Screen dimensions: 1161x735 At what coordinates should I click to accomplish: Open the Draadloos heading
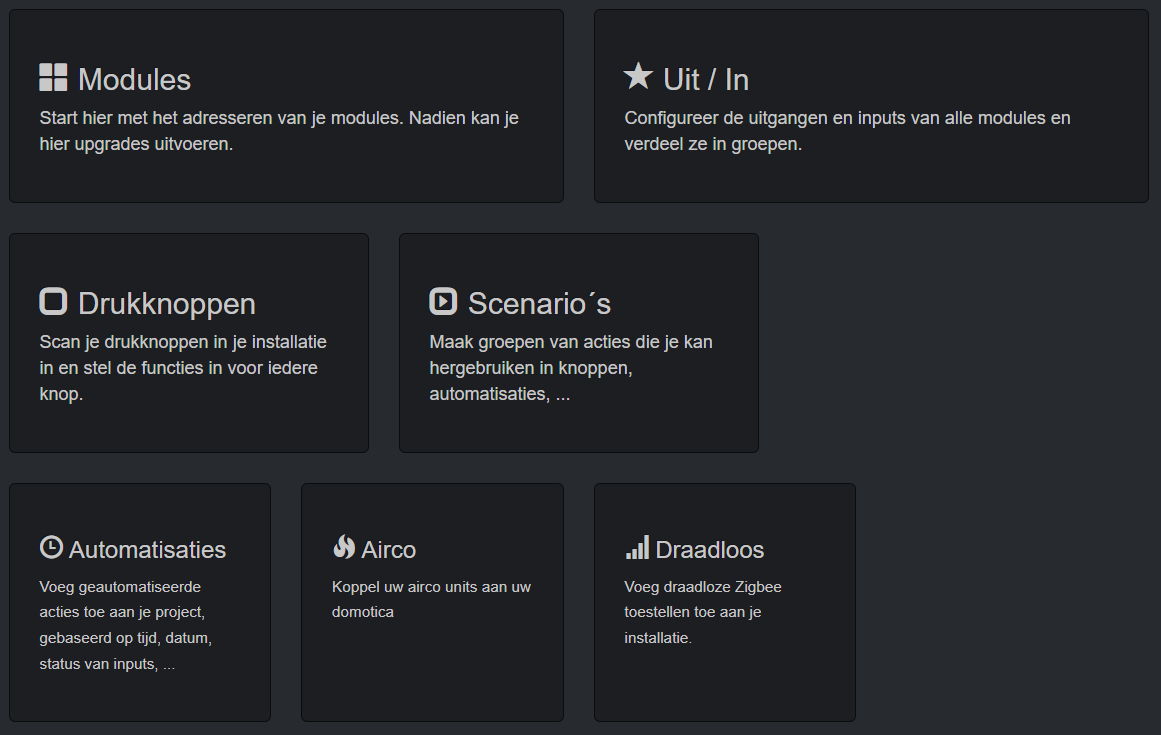[x=709, y=550]
